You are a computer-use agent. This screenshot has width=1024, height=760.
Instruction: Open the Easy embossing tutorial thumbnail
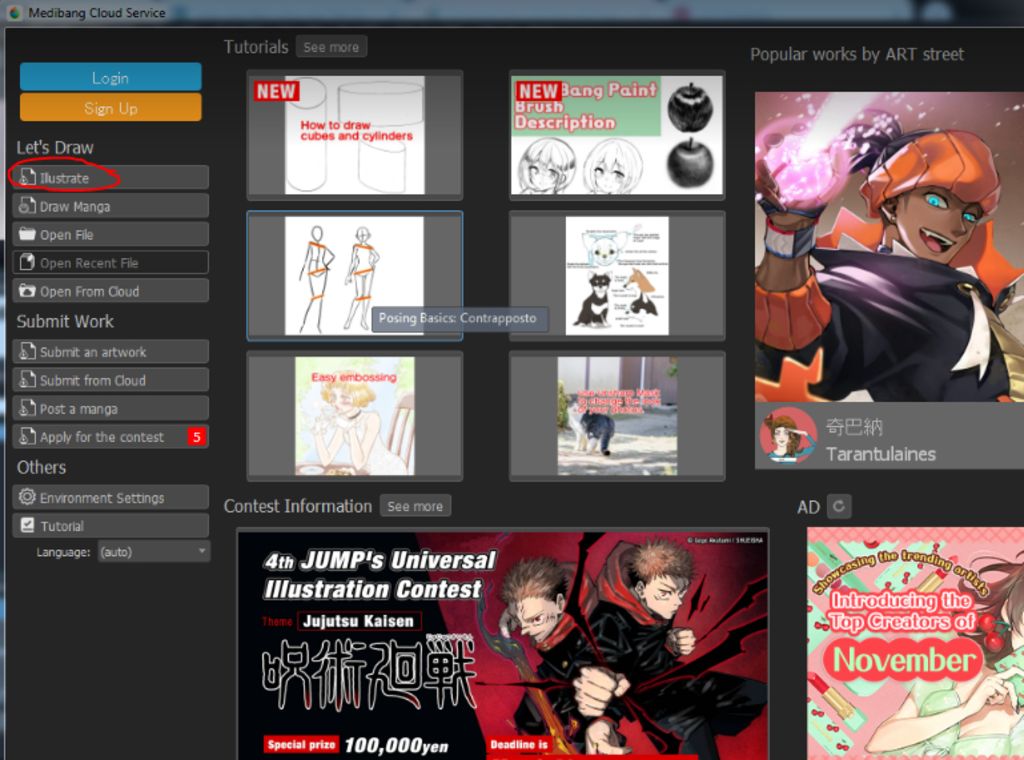pyautogui.click(x=355, y=416)
